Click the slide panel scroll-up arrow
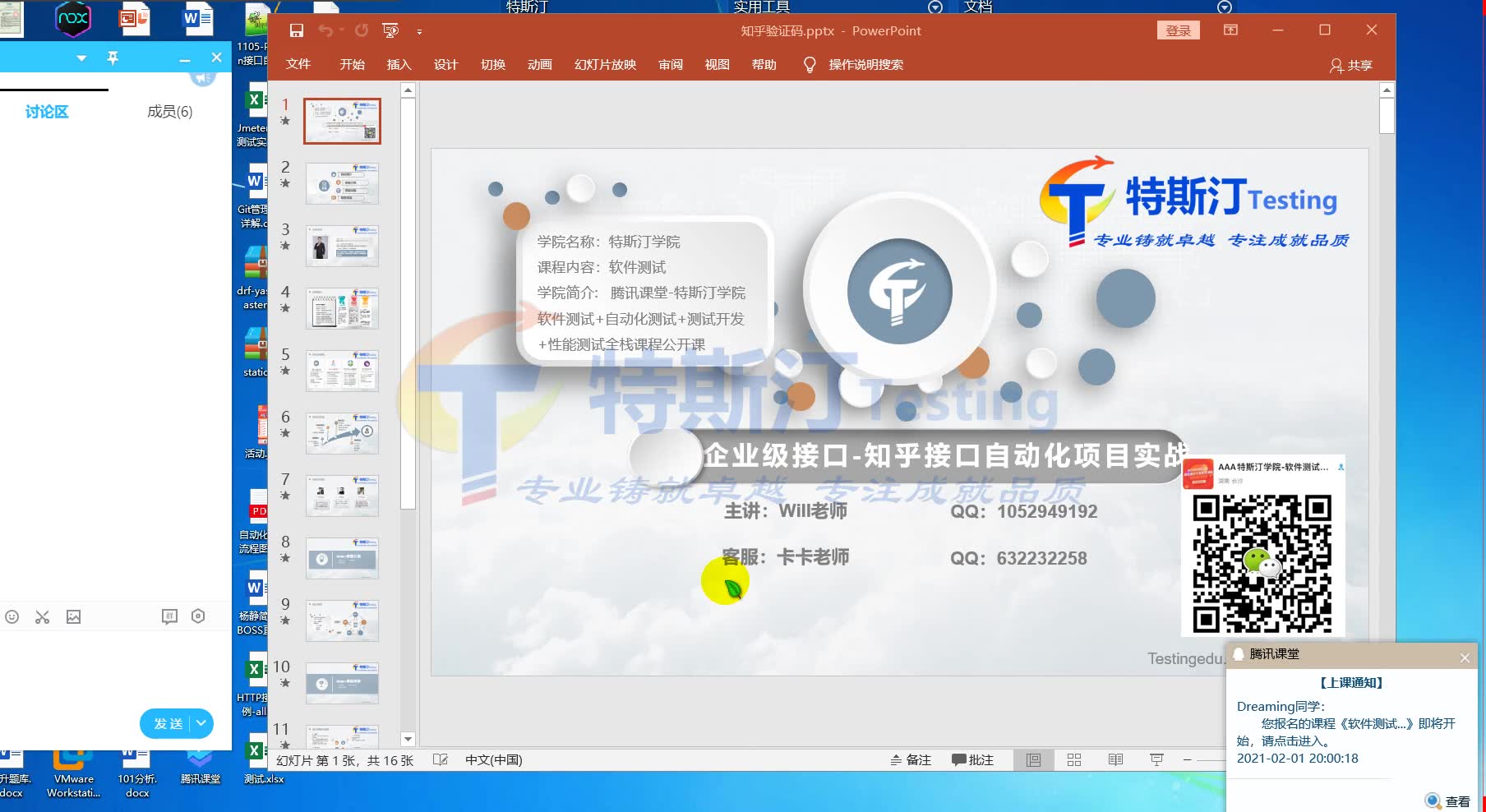Viewport: 1486px width, 812px height. tap(408, 91)
